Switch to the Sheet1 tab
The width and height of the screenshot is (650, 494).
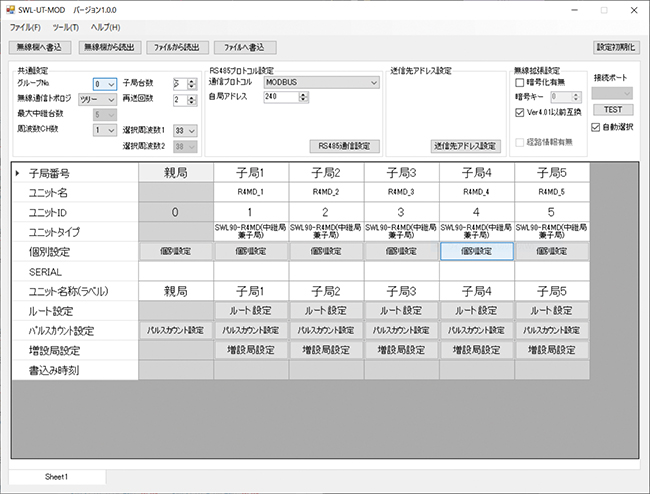[56, 477]
